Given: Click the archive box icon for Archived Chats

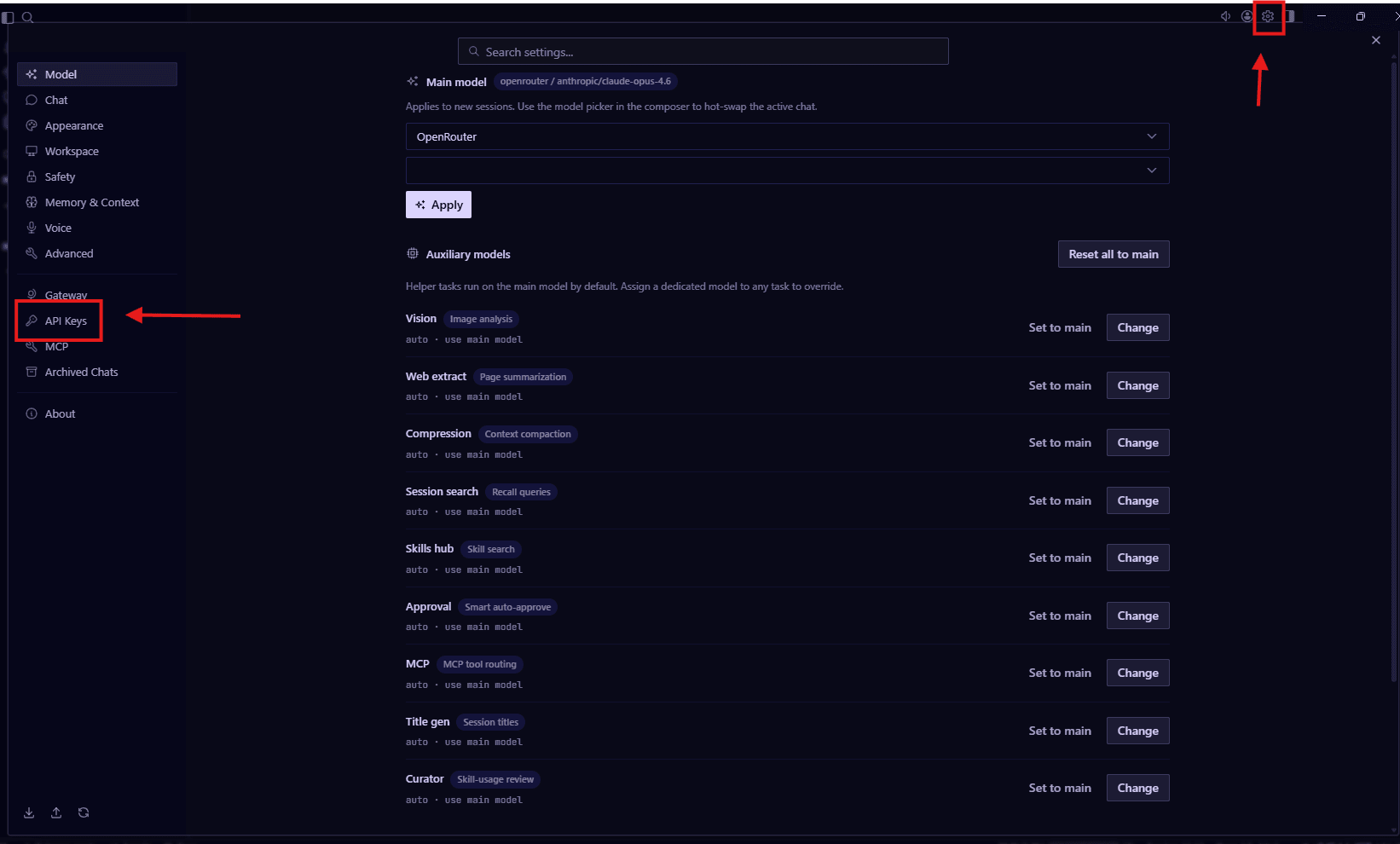Looking at the screenshot, I should point(32,372).
